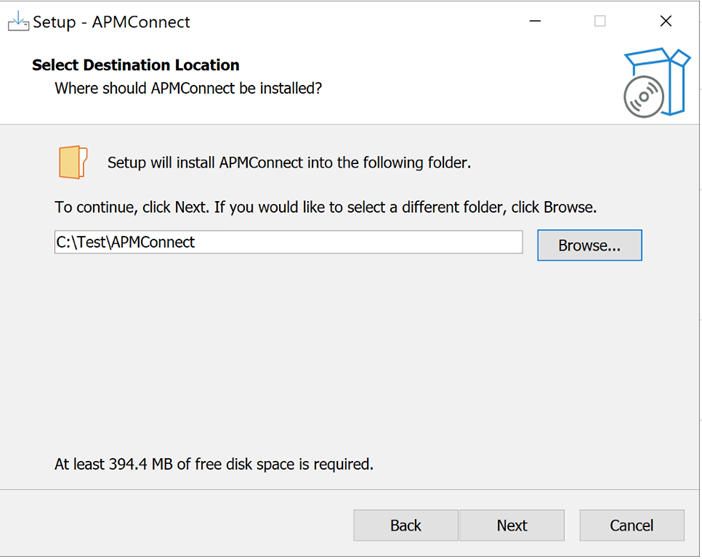Click the 'To continue, click Next' instruction text
Viewport: 702px width, 559px height.
pos(325,207)
